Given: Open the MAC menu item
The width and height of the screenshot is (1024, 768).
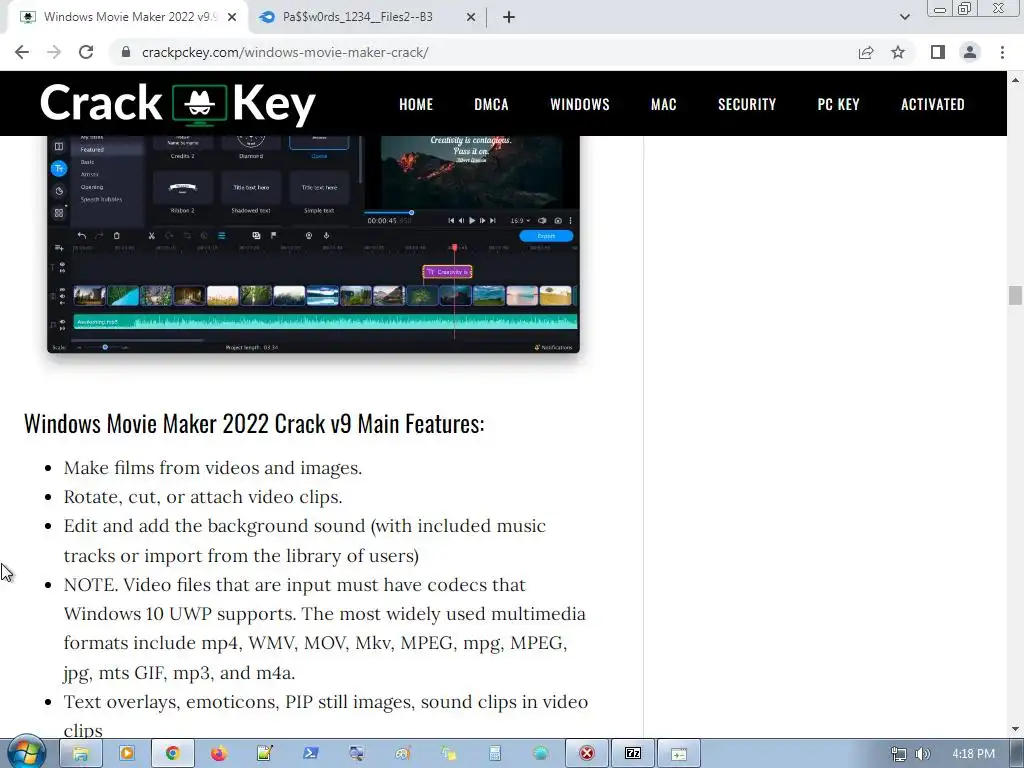Looking at the screenshot, I should (664, 104).
